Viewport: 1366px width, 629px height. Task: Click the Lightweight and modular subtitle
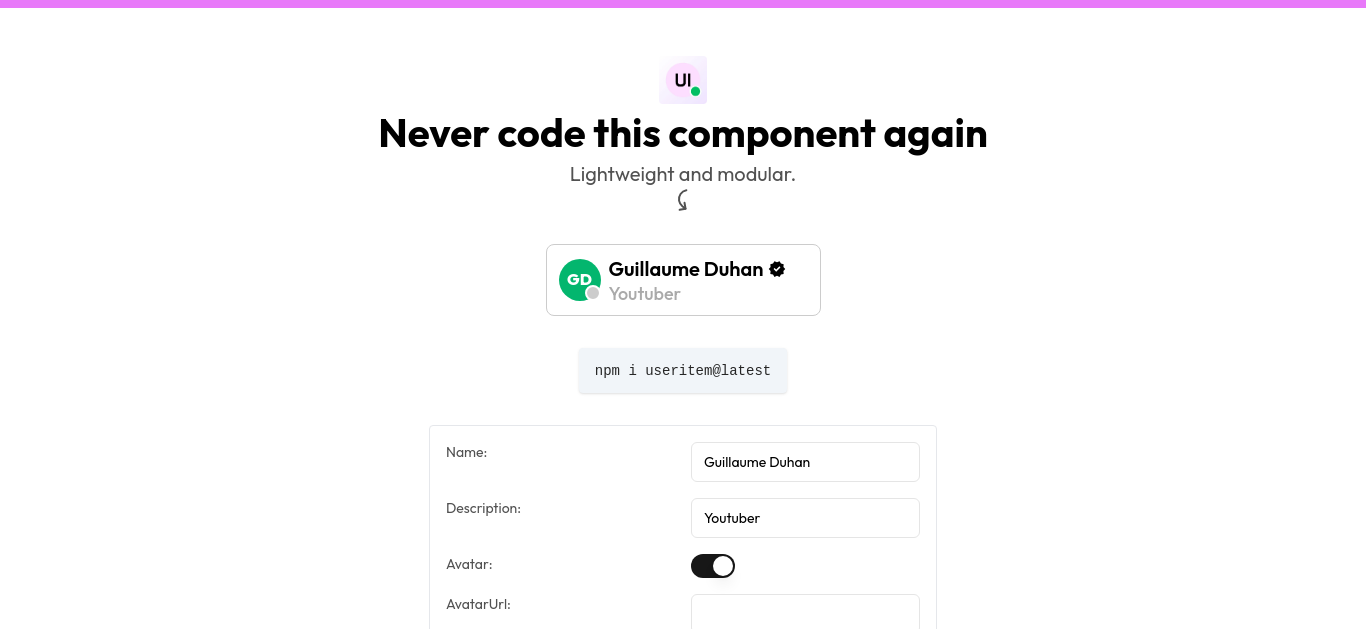point(683,174)
